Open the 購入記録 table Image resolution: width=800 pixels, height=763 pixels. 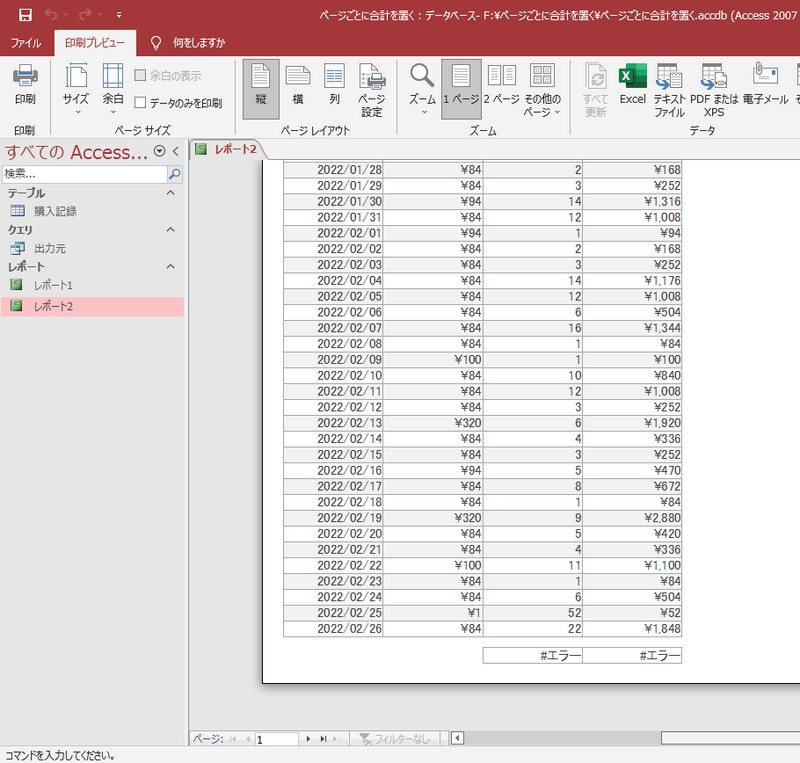click(x=55, y=211)
